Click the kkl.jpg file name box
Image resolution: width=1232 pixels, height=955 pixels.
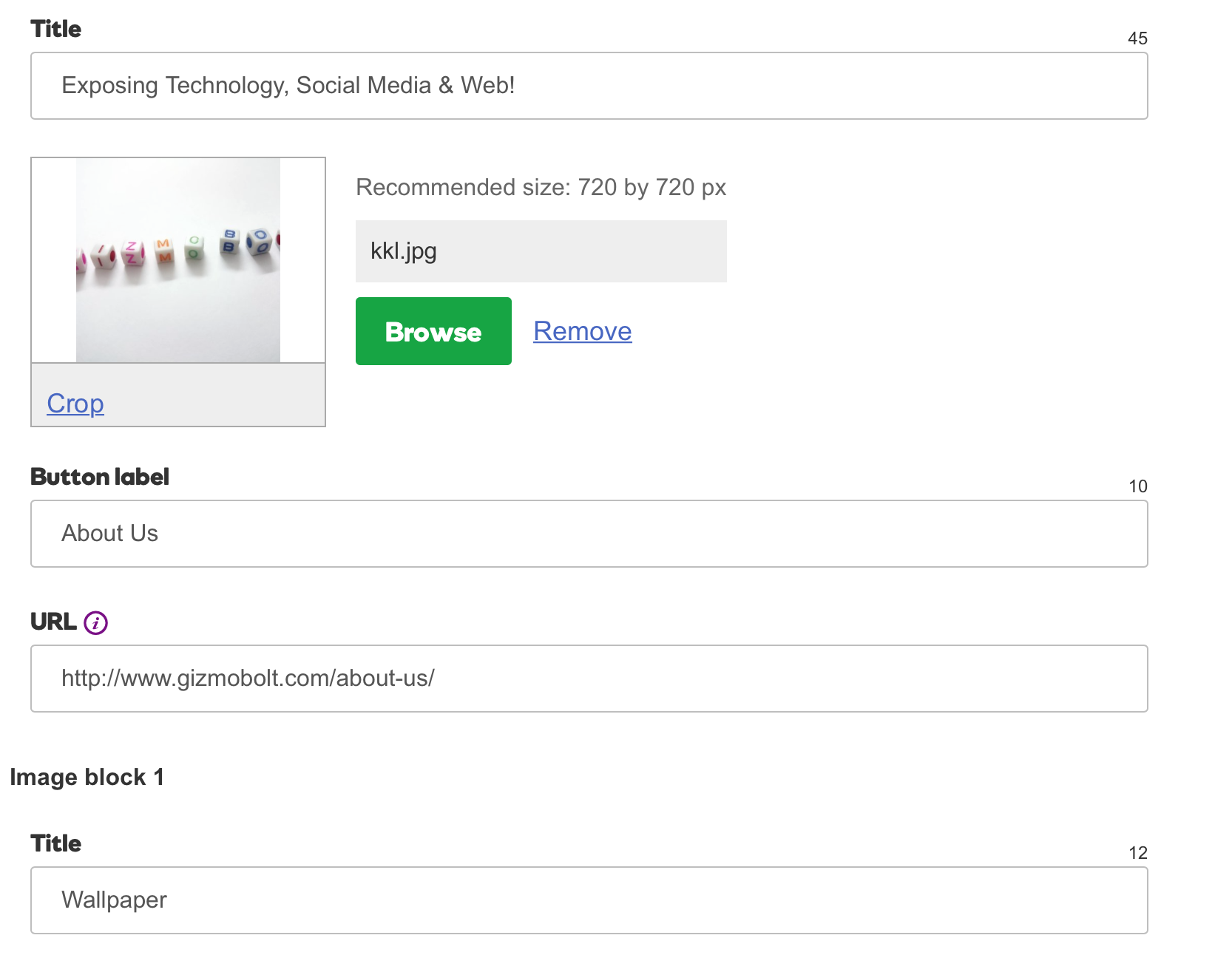click(x=541, y=251)
